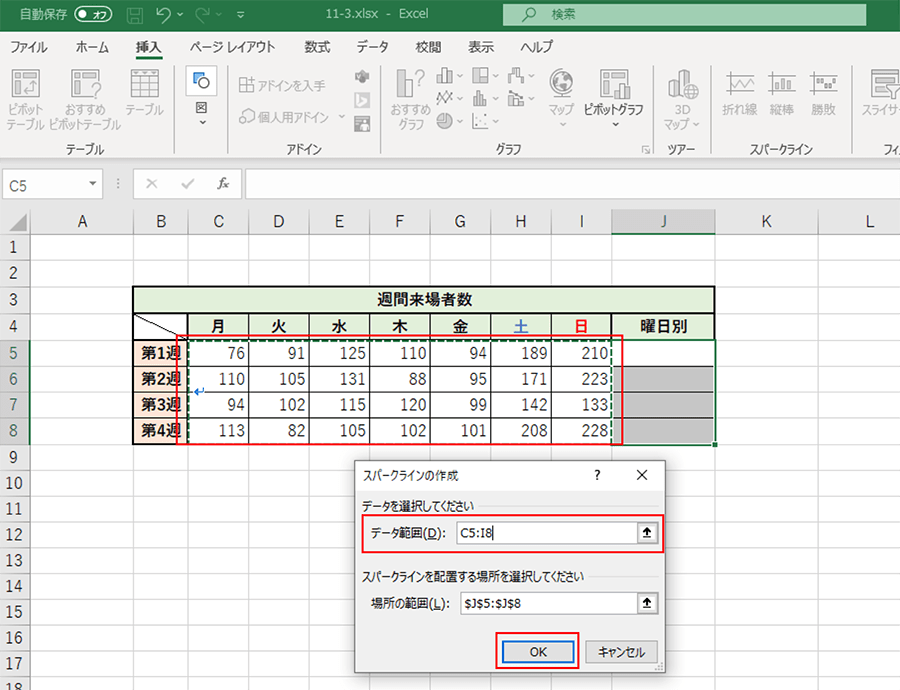Image resolution: width=900 pixels, height=690 pixels.
Task: Collapse dialog via 場所の範囲 range selector button
Action: pyautogui.click(x=647, y=602)
